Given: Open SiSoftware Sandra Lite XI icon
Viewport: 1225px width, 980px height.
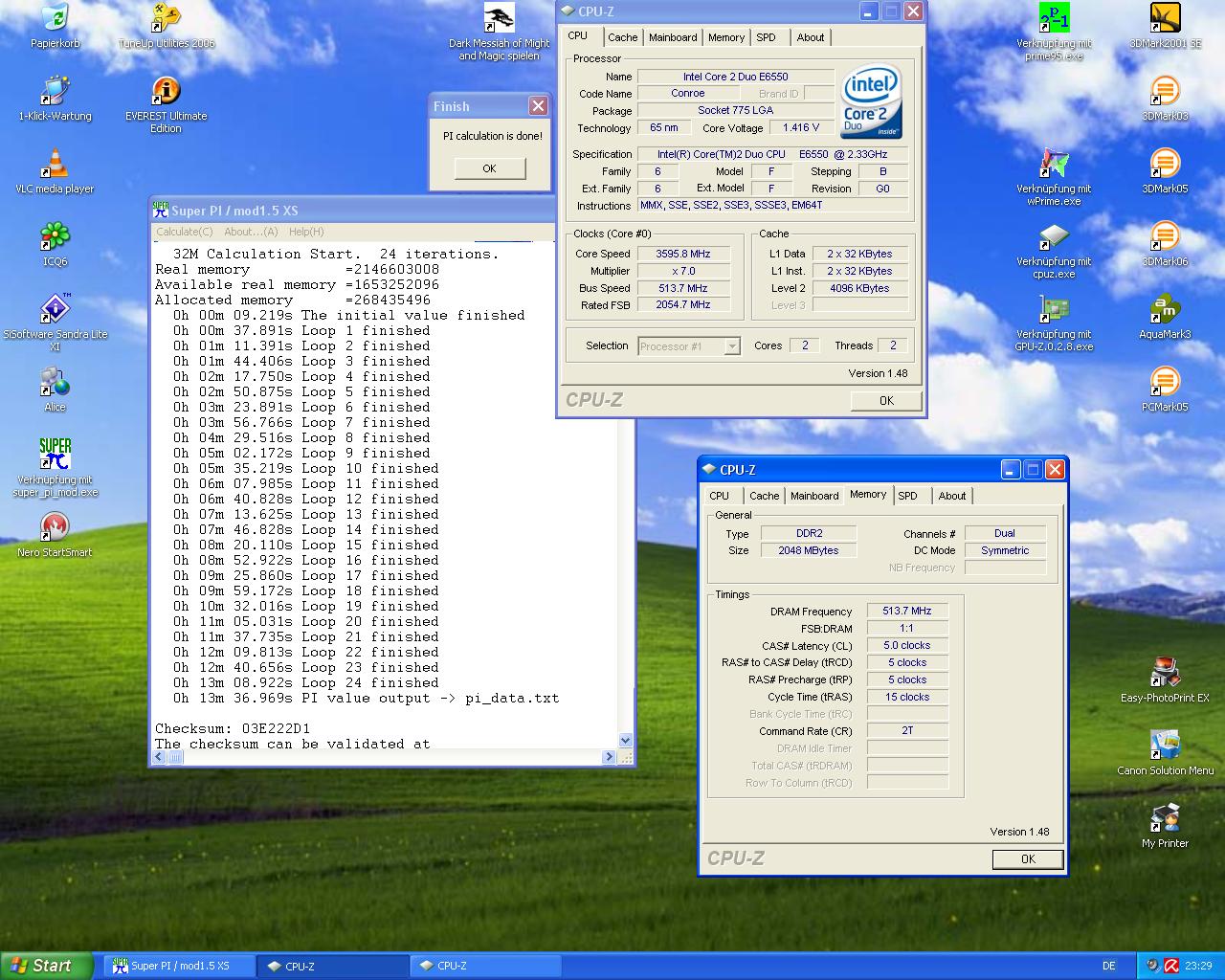Looking at the screenshot, I should click(x=55, y=310).
